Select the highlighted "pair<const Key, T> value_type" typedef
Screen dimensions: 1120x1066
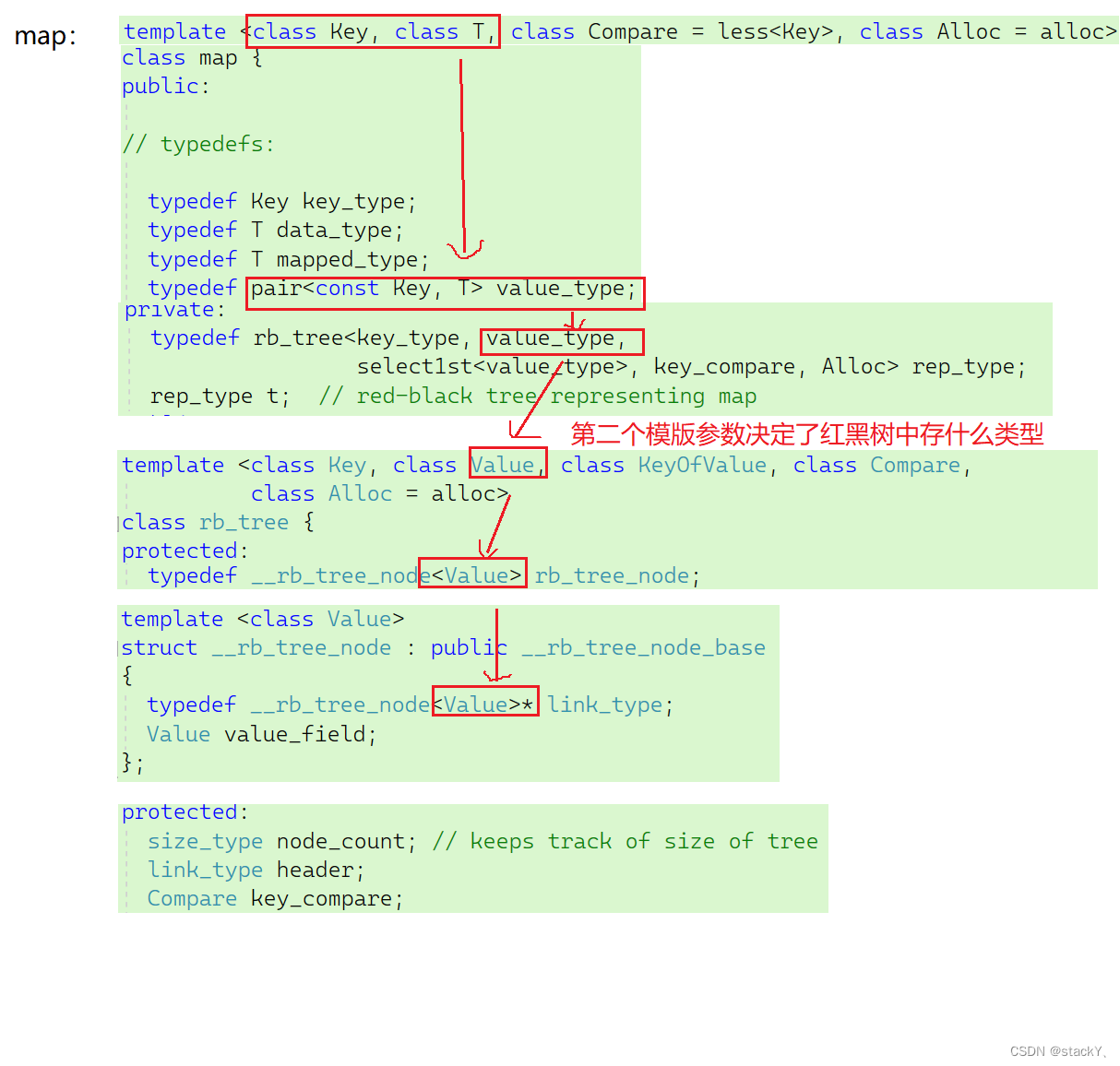point(445,289)
